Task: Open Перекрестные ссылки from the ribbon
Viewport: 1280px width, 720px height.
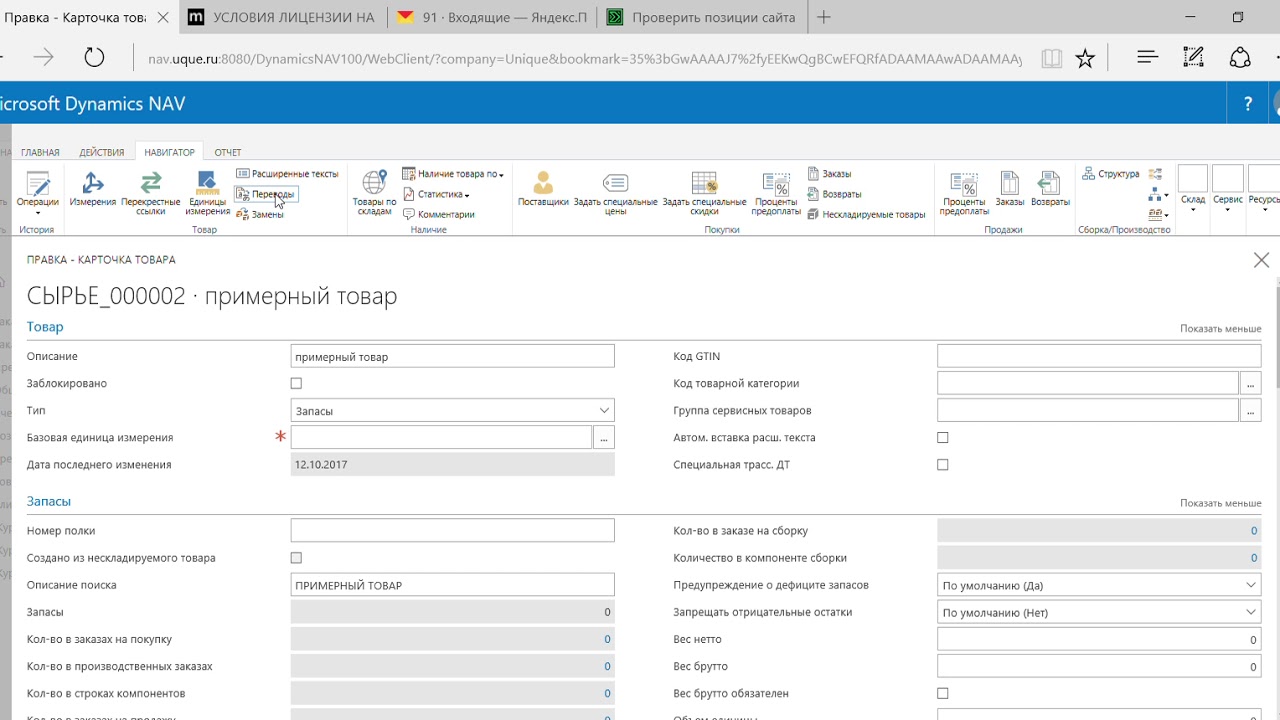Action: point(151,193)
